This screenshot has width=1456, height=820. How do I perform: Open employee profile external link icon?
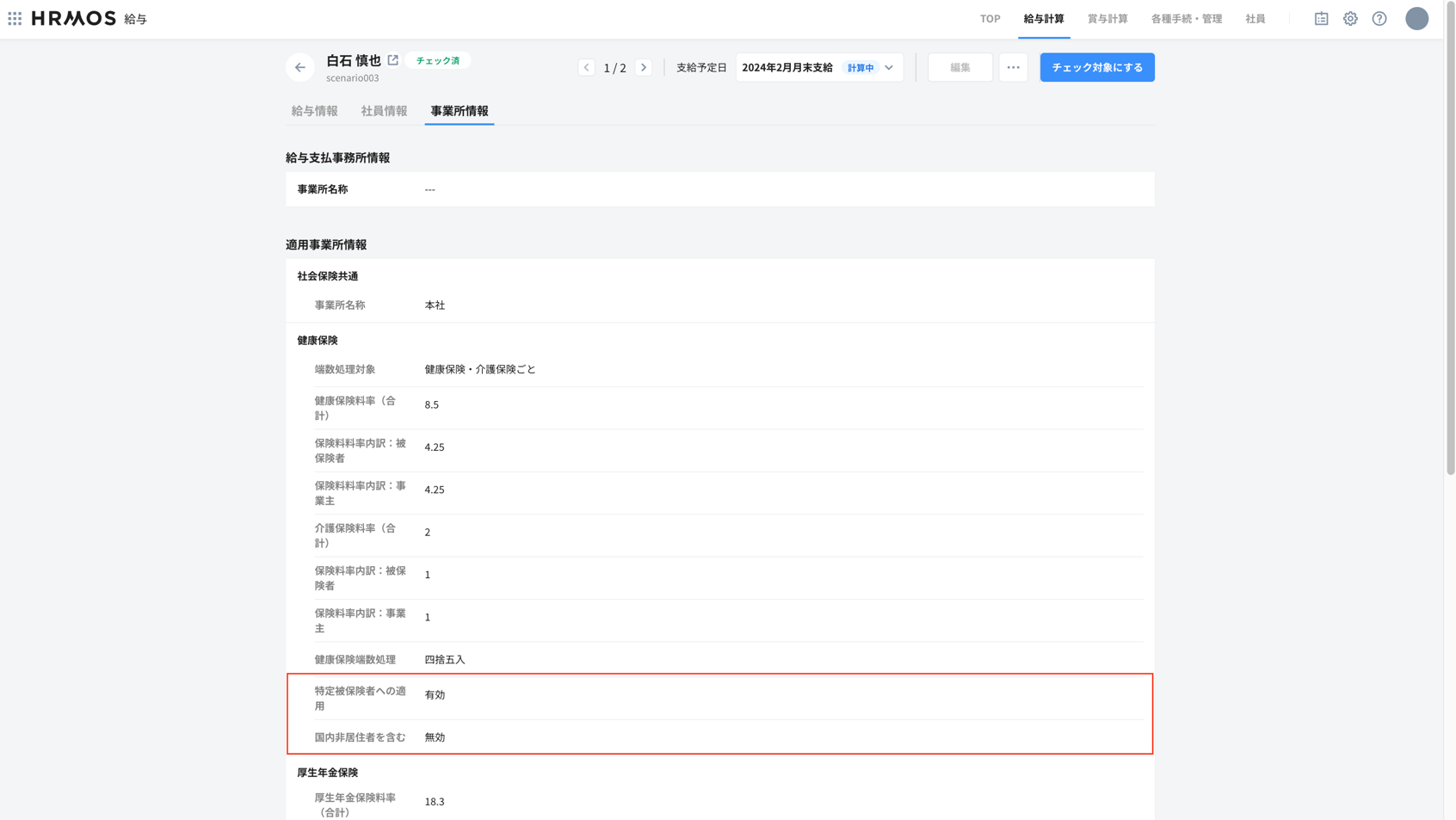coord(393,60)
